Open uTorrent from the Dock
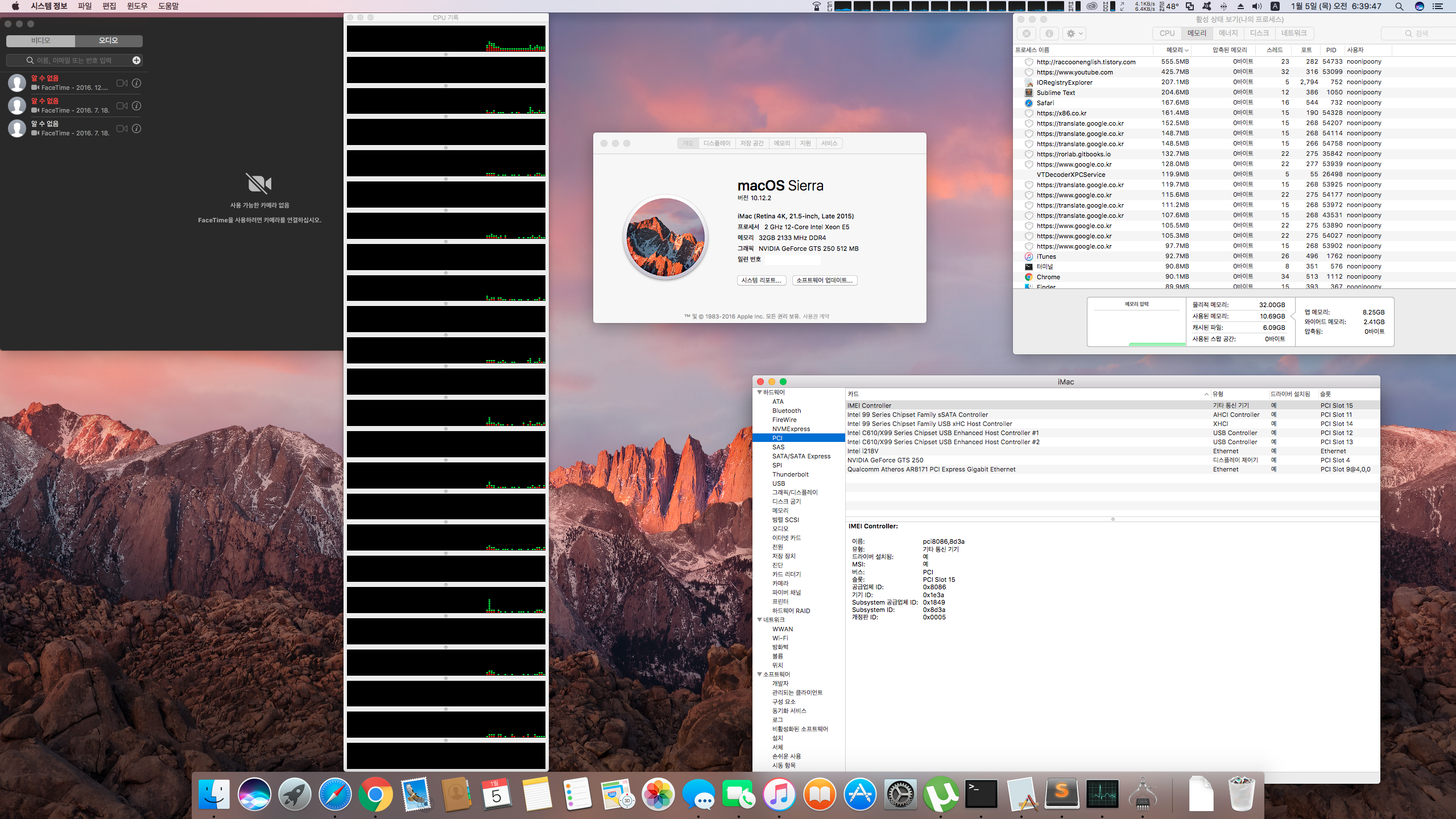 pos(941,794)
